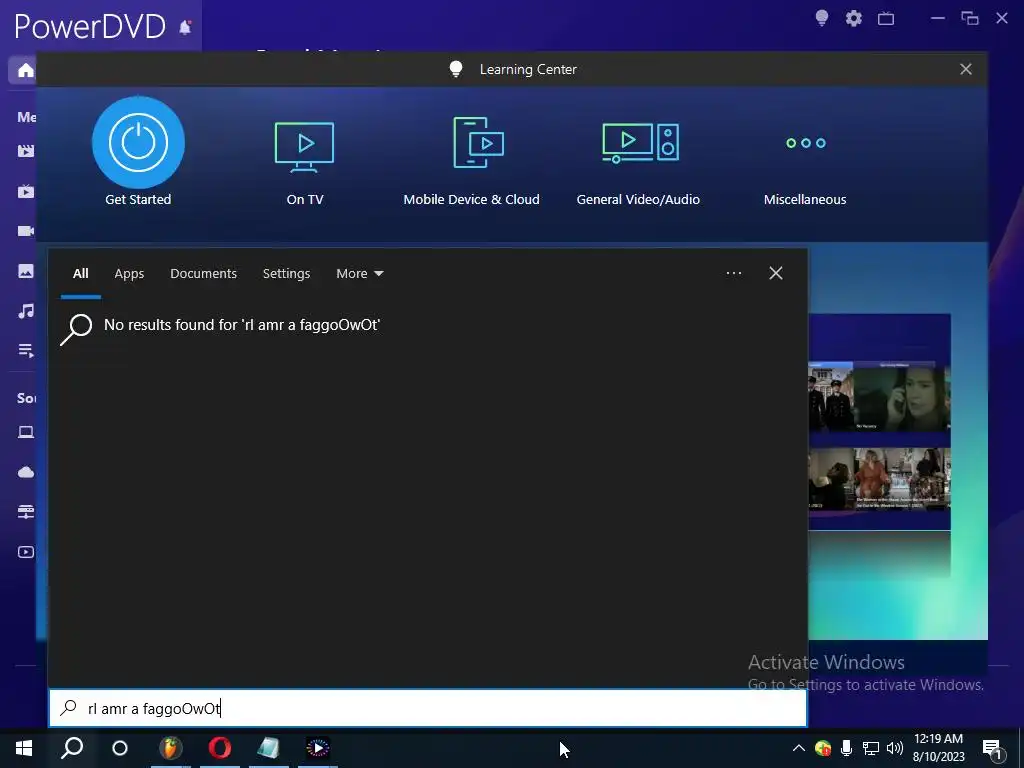Image resolution: width=1024 pixels, height=768 pixels.
Task: Open General Video/Audio tutorials
Action: tap(640, 142)
